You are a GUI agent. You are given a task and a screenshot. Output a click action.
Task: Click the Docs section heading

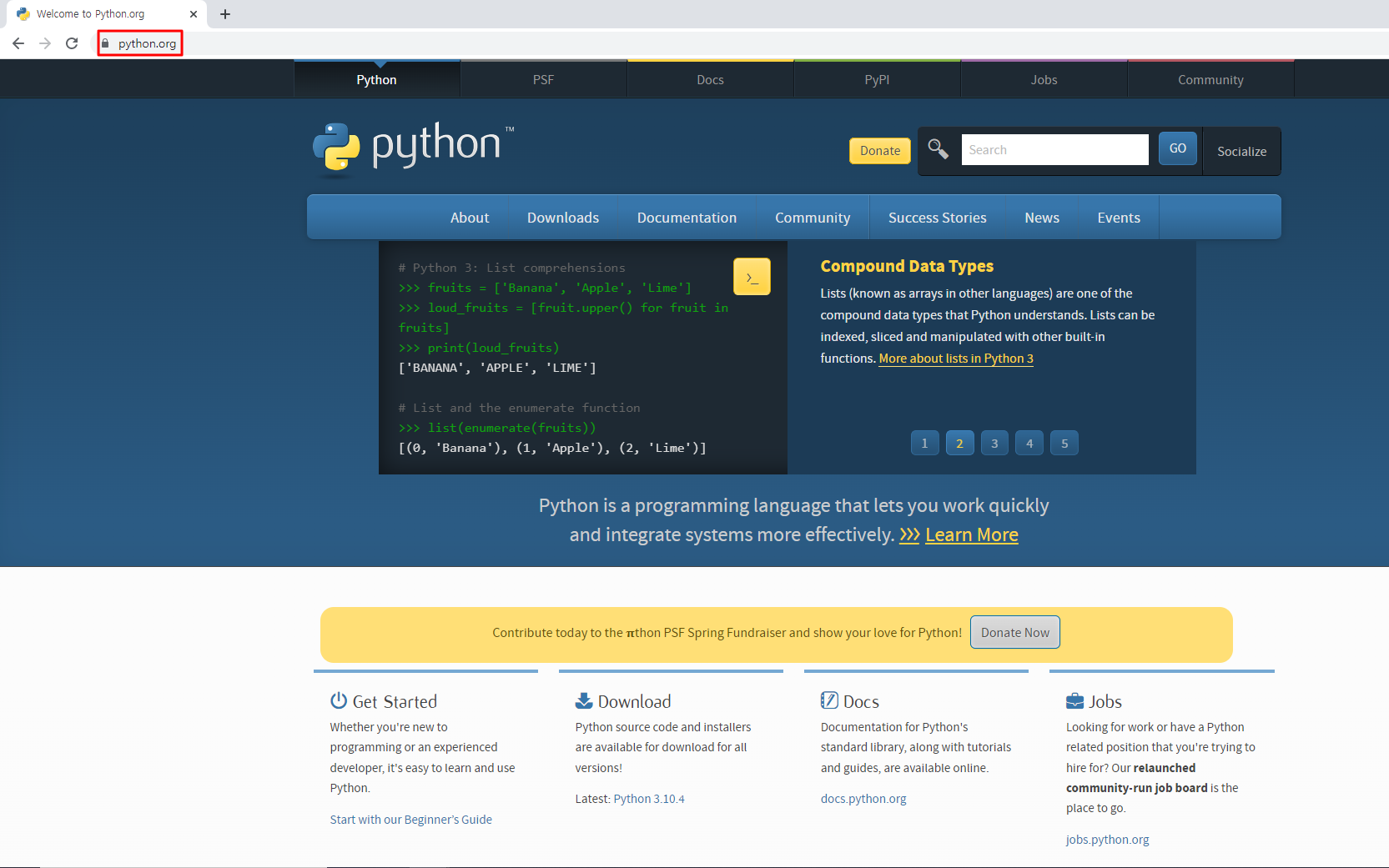(x=861, y=701)
